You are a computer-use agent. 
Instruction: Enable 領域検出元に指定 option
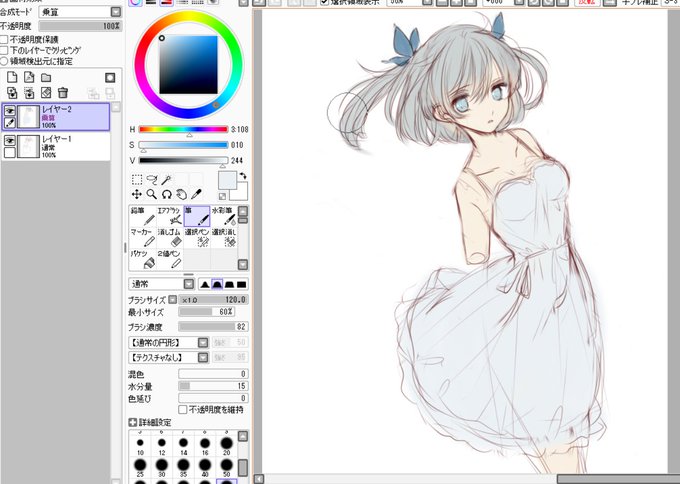coord(4,61)
